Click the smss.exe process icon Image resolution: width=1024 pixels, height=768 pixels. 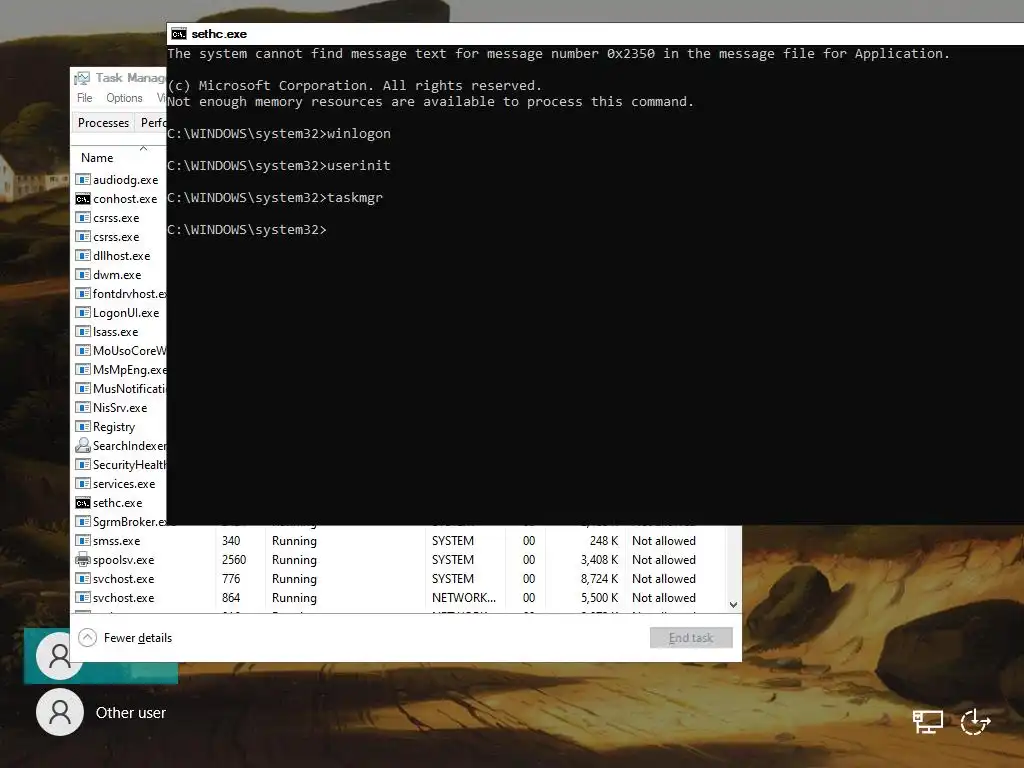[83, 540]
